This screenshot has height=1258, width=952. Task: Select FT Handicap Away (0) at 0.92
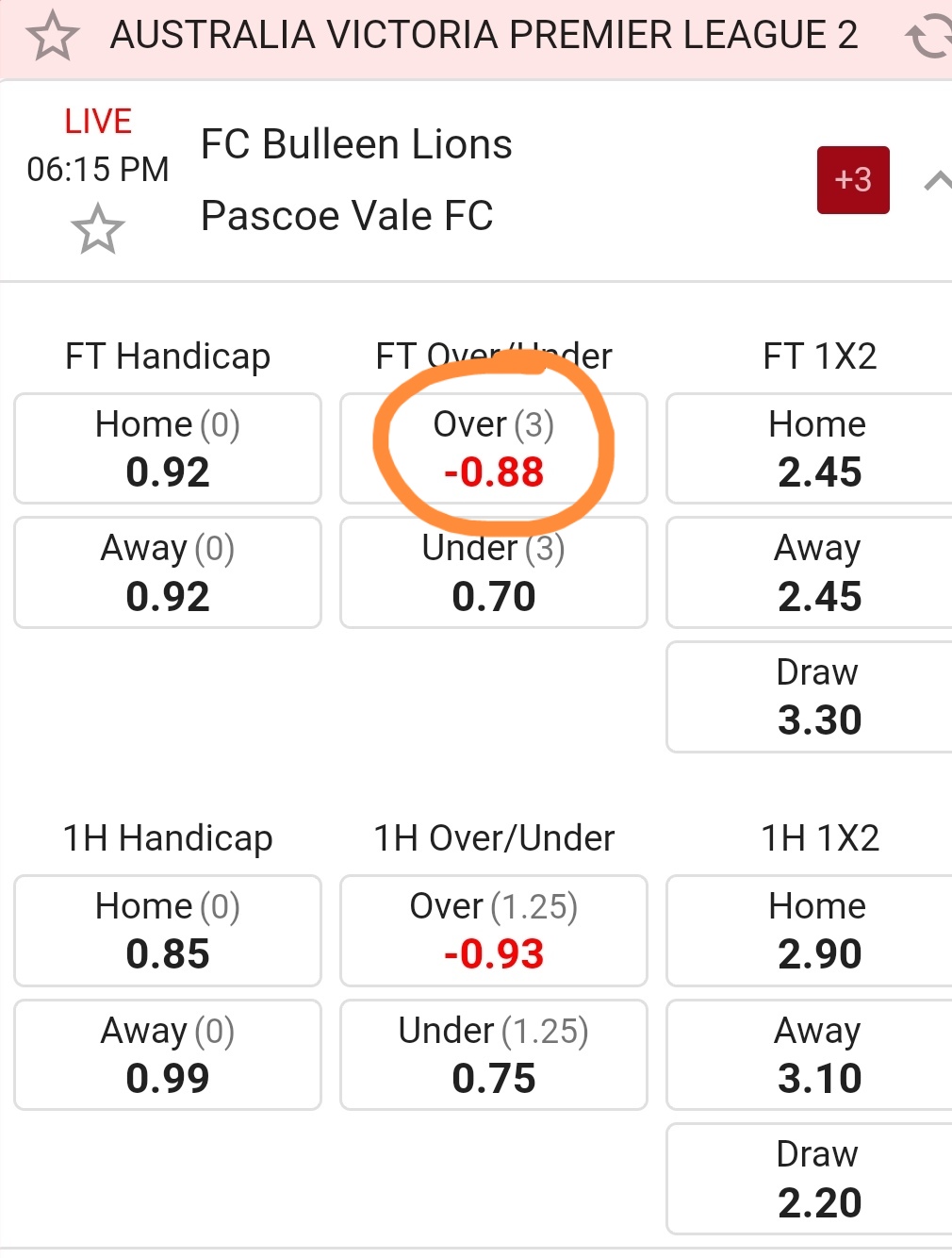tap(168, 572)
